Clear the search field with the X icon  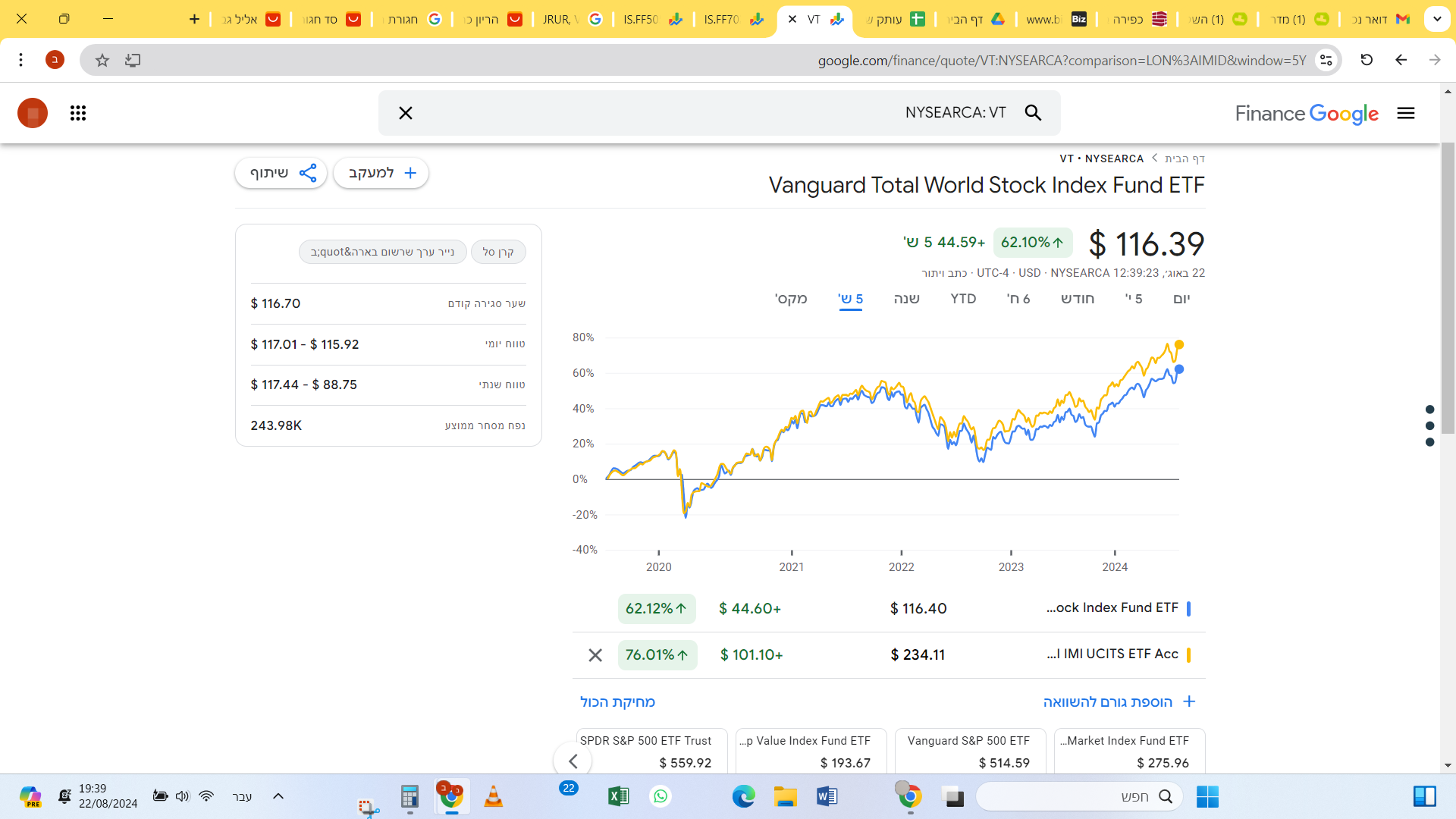406,113
